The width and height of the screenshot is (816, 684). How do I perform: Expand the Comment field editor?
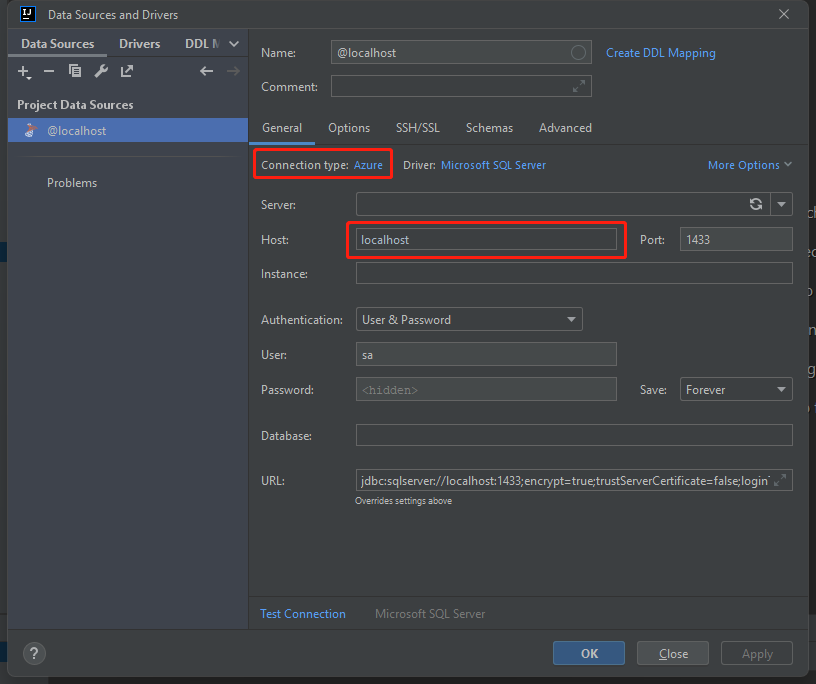(x=580, y=86)
